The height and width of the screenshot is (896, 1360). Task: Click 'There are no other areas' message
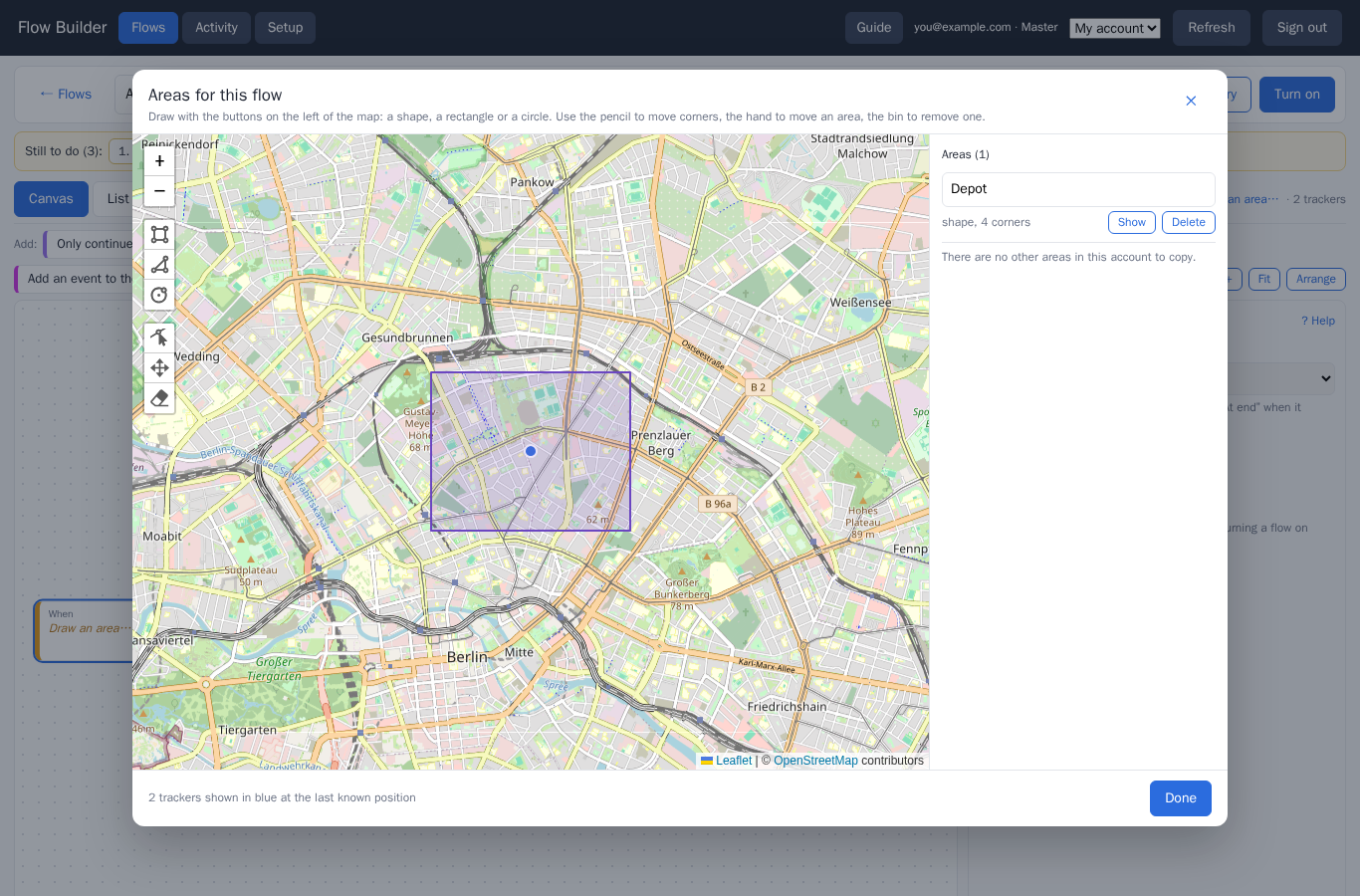[1068, 257]
